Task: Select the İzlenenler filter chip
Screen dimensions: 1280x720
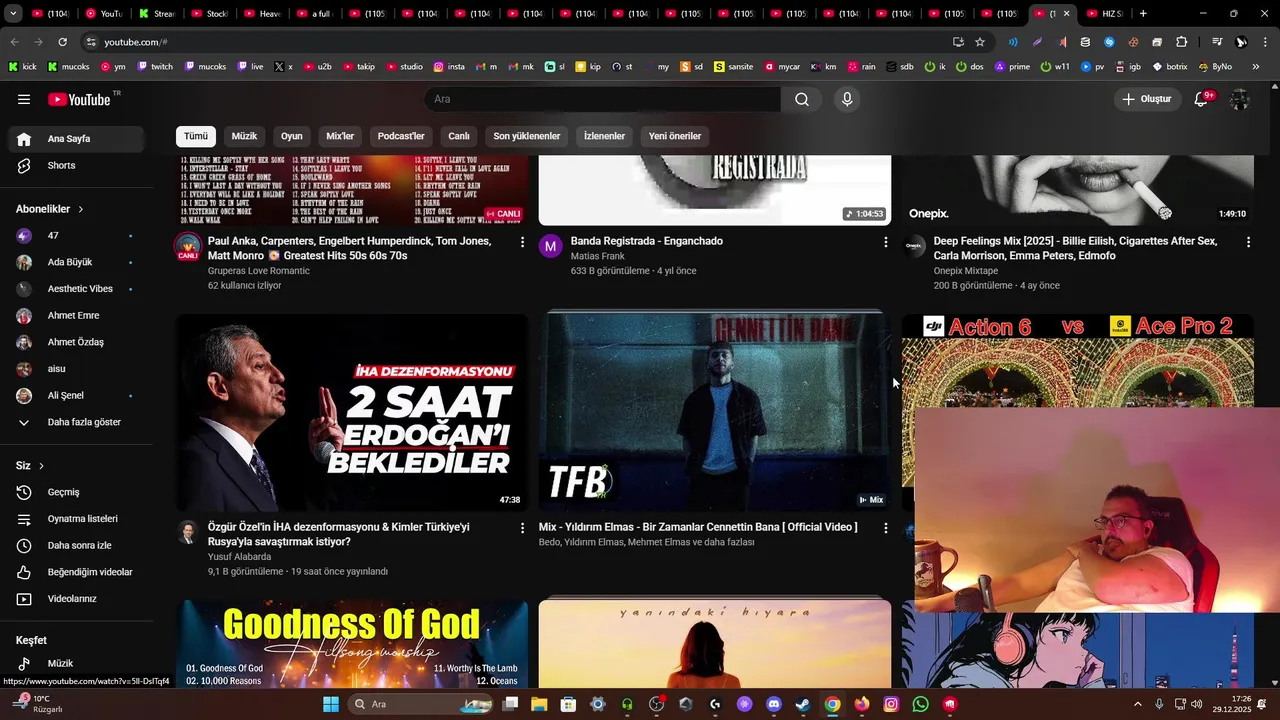Action: [604, 136]
